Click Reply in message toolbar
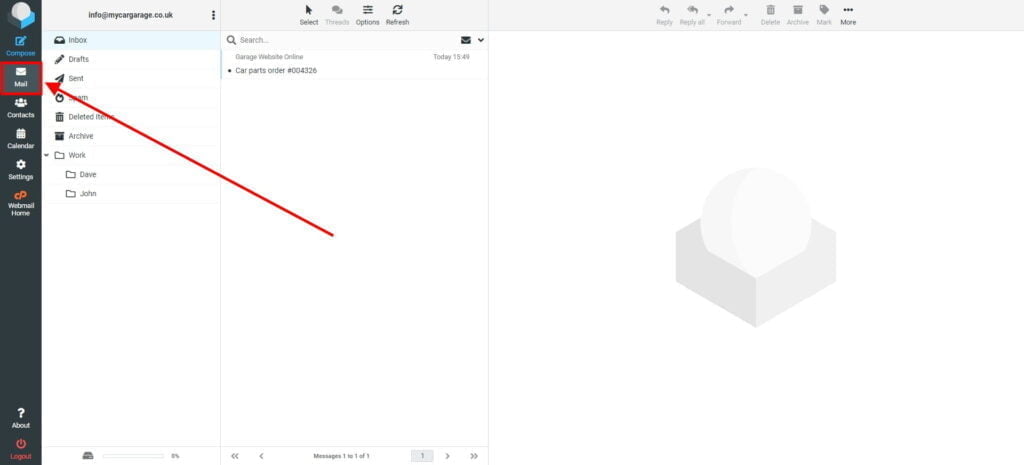The image size is (1024, 465). [x=664, y=15]
